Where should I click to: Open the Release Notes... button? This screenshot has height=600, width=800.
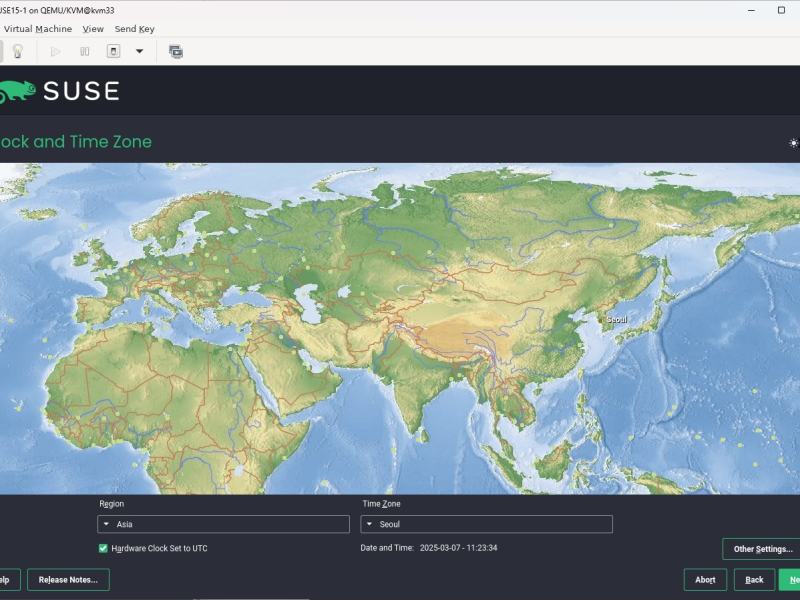(68, 580)
